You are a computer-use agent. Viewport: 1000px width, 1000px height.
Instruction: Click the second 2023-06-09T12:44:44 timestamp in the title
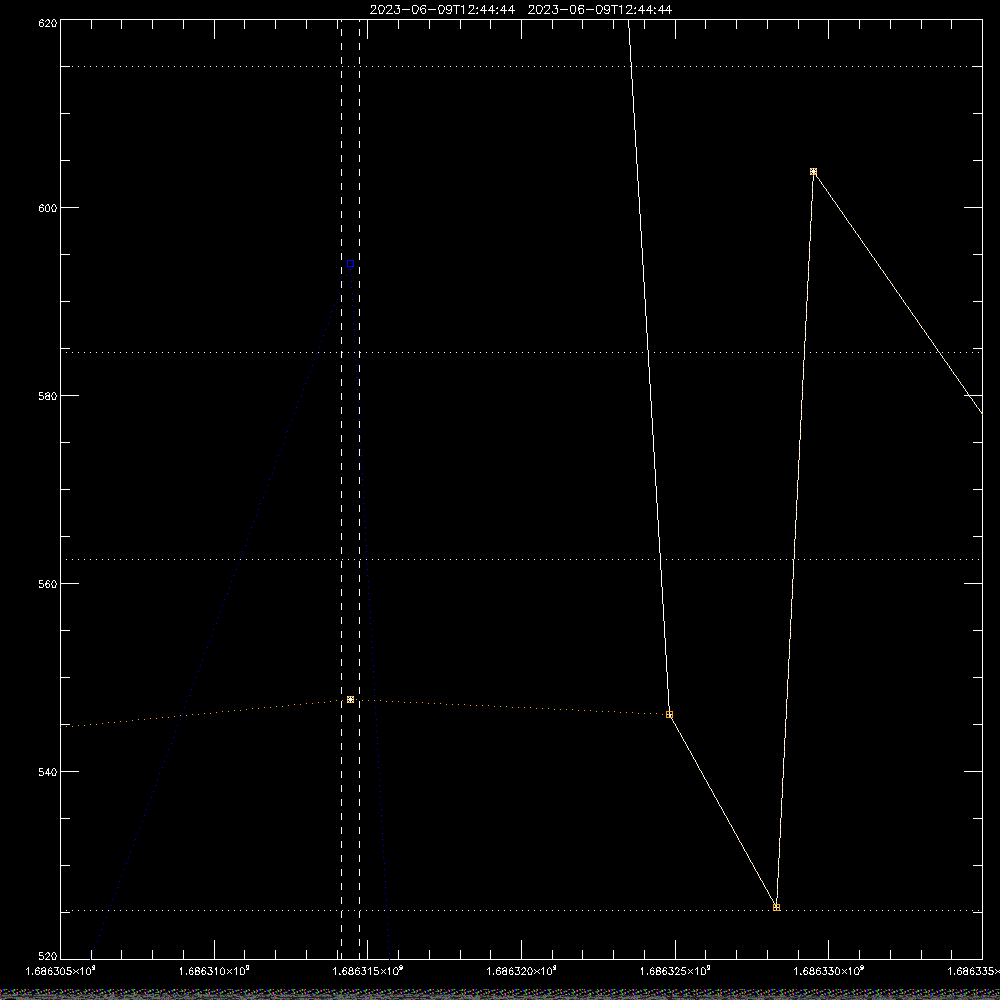[x=599, y=10]
